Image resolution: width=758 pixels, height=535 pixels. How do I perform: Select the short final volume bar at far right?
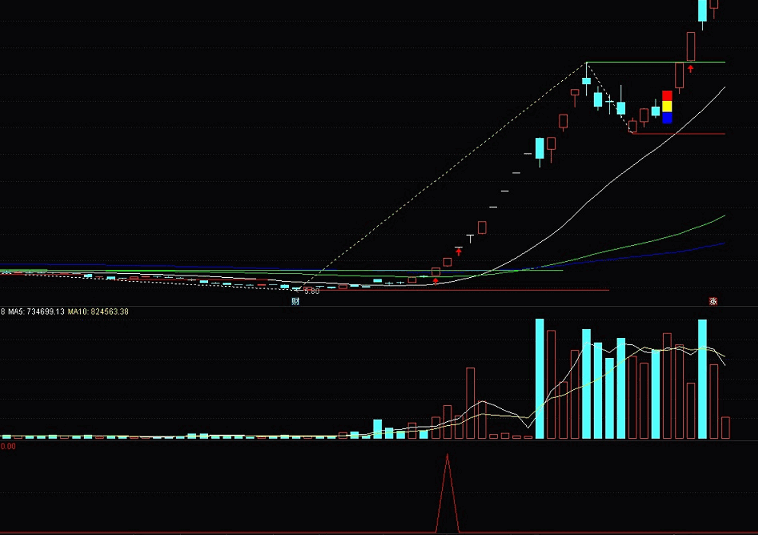coord(725,428)
